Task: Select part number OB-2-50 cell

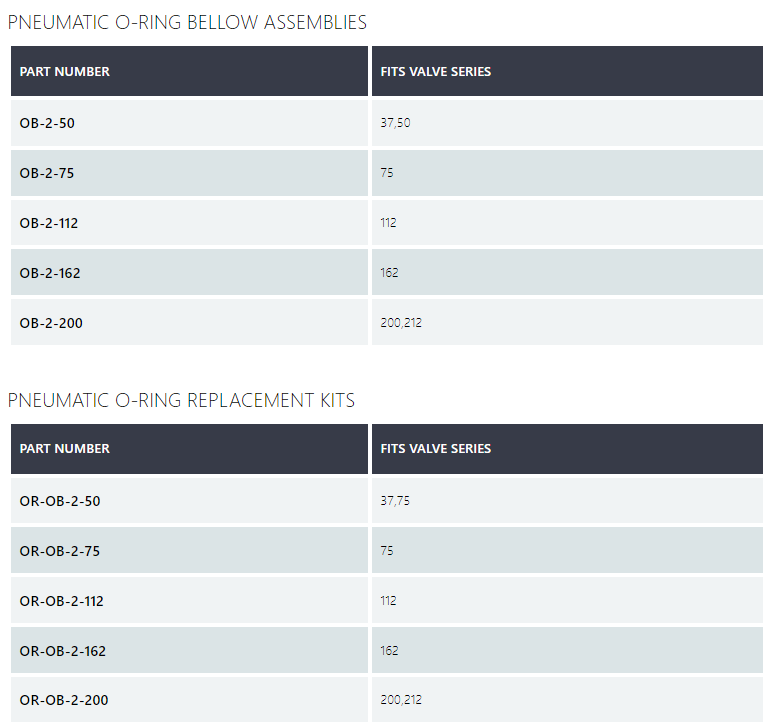Action: [x=47, y=123]
